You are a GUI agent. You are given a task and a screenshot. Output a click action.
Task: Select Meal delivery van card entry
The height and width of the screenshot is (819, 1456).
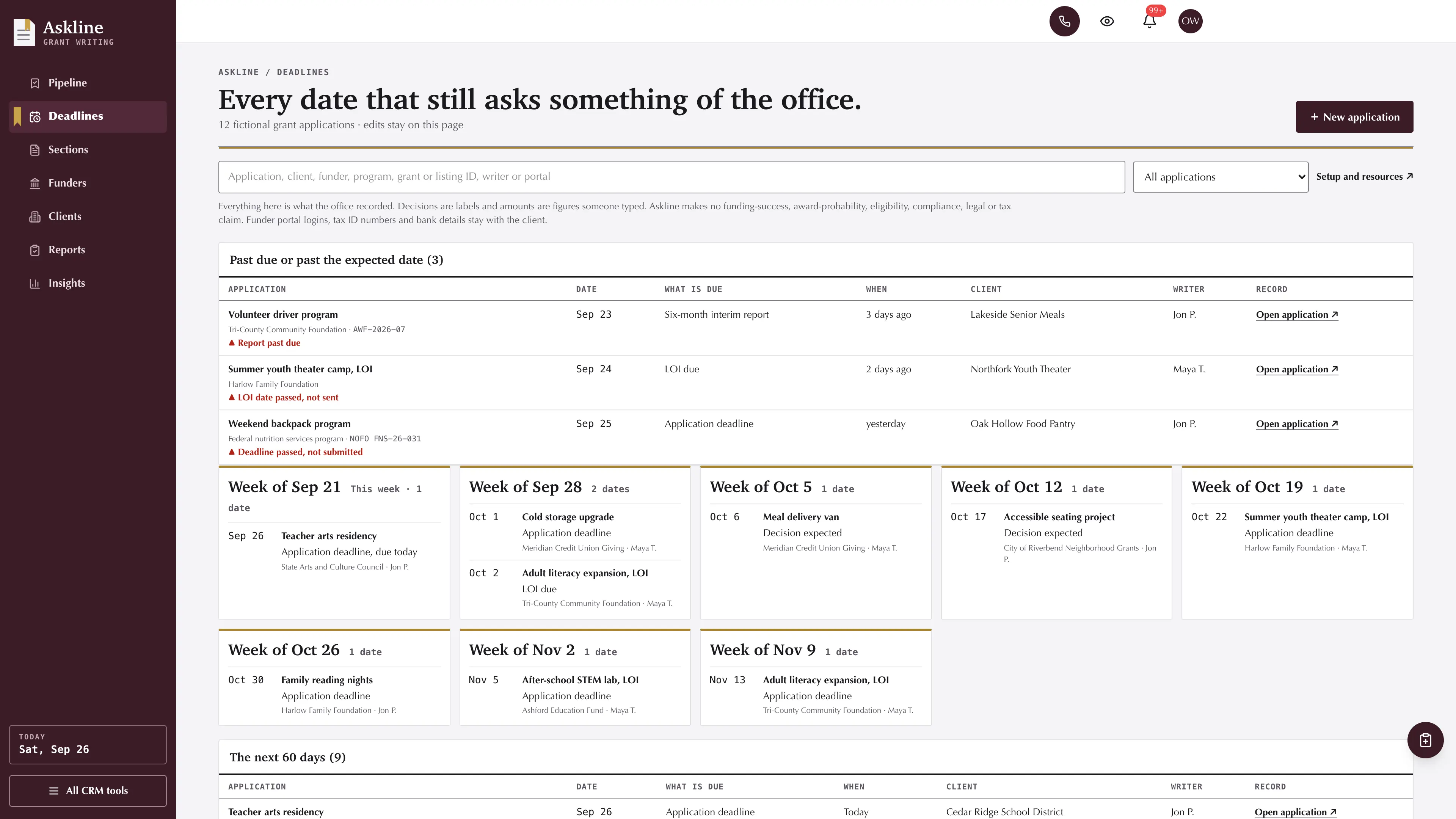[x=800, y=517]
